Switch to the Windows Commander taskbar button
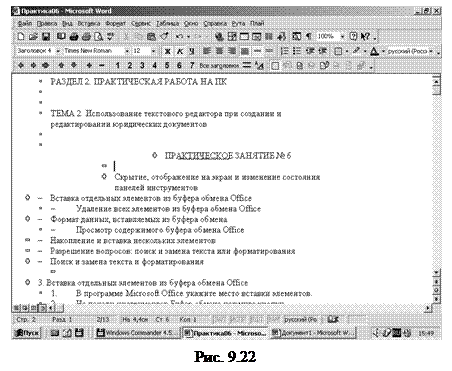 click(x=138, y=333)
